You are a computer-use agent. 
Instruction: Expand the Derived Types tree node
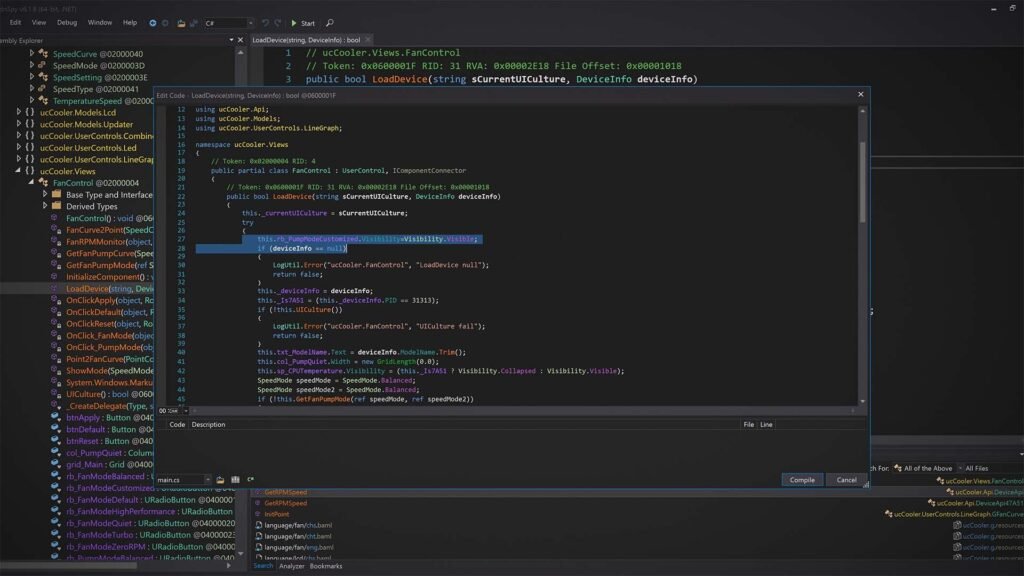[44, 206]
